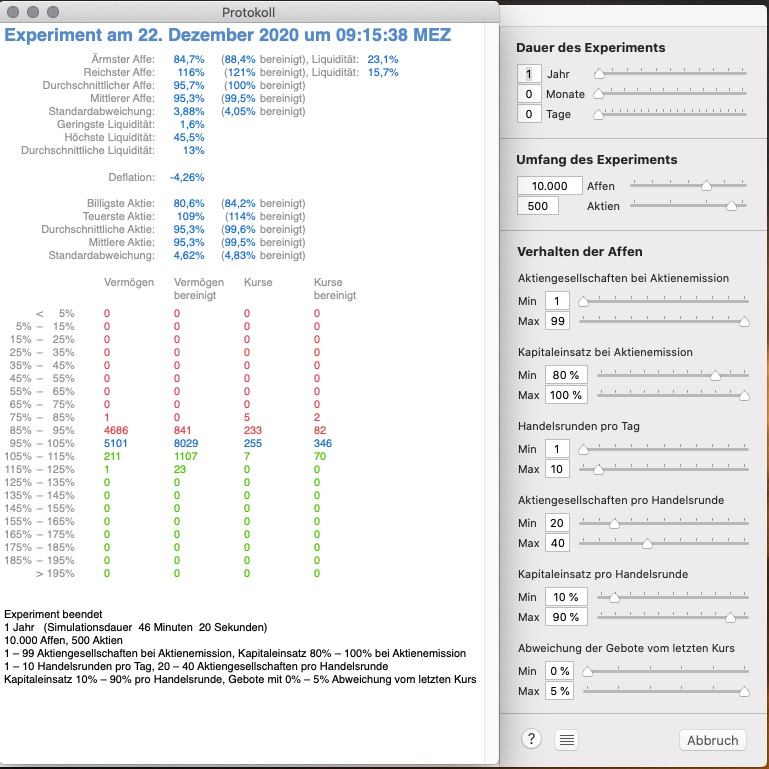Screen dimensions: 769x769
Task: Click Max field under Handelsrunden pro Tag
Action: click(557, 469)
